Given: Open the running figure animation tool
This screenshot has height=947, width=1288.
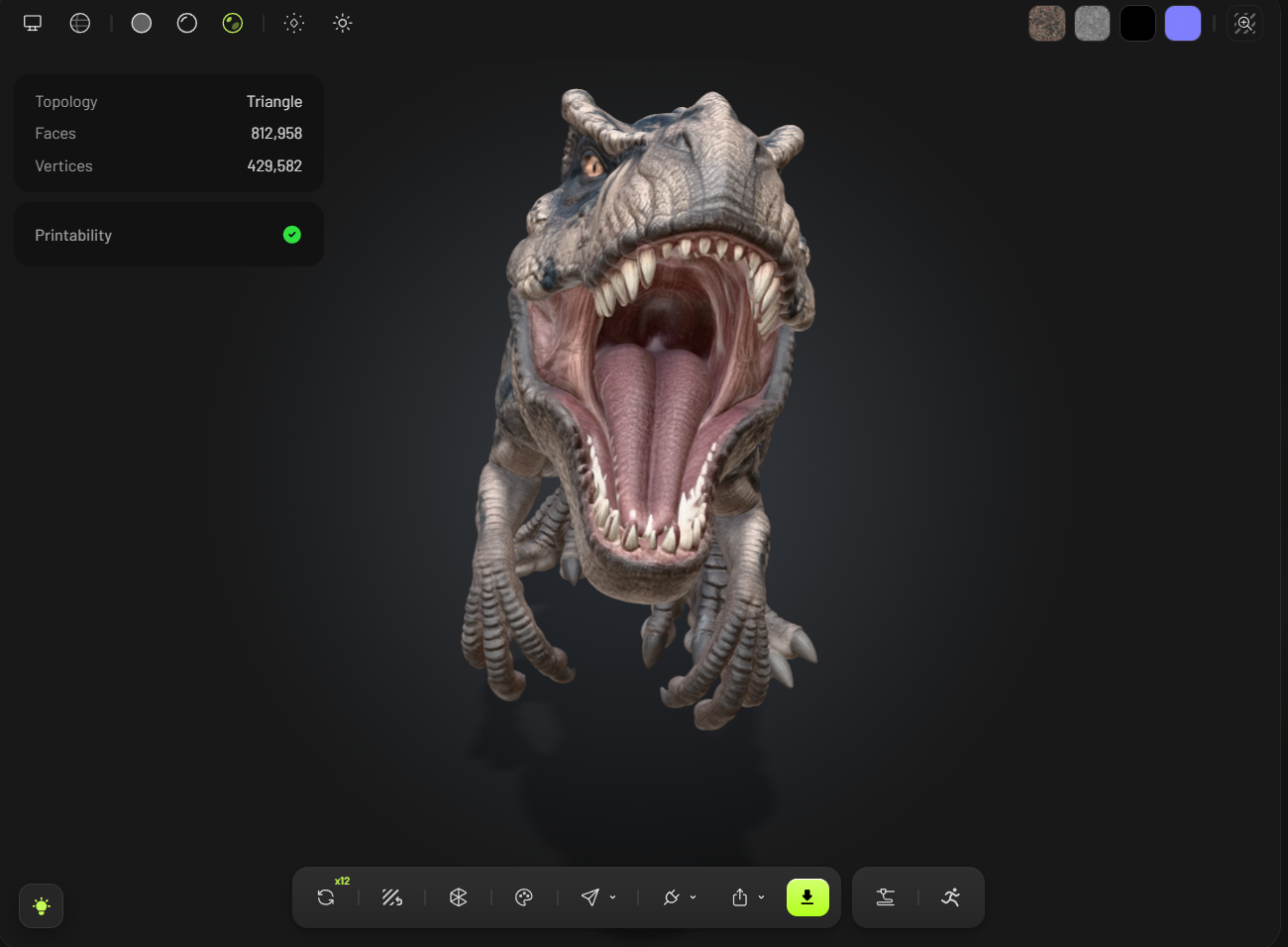Looking at the screenshot, I should (950, 897).
